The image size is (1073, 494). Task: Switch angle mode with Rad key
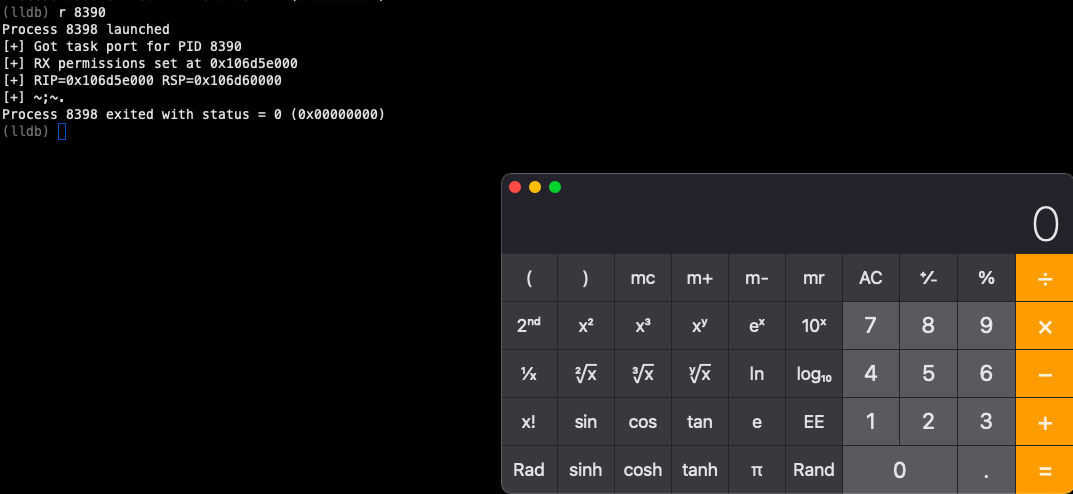point(529,470)
